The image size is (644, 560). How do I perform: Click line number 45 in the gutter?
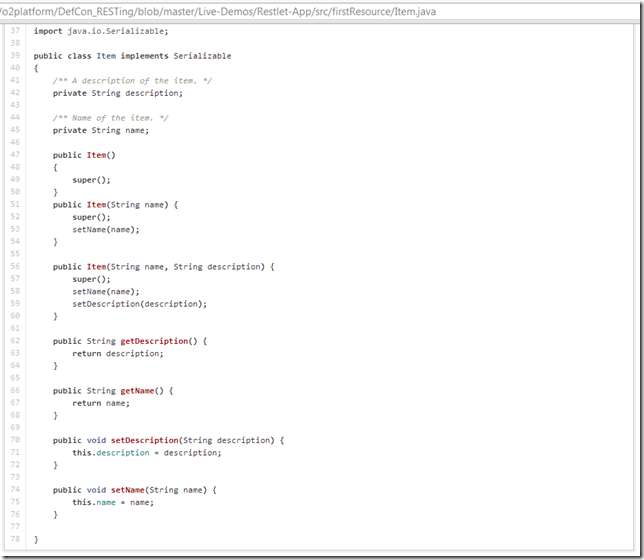click(15, 129)
